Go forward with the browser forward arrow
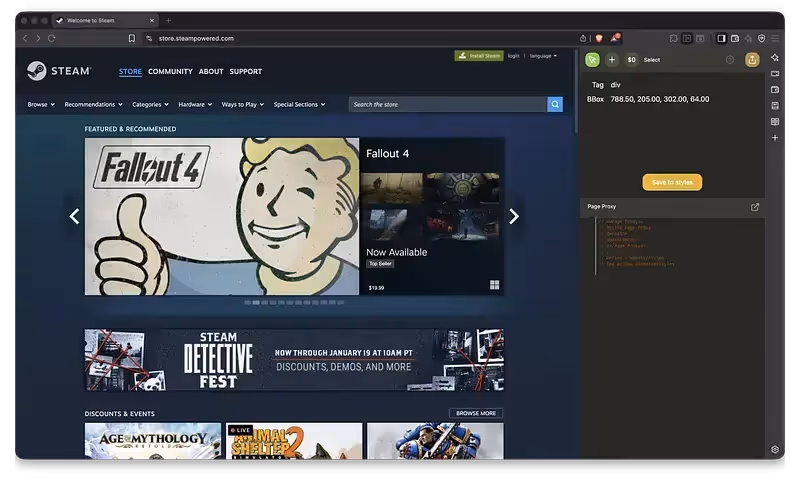This screenshot has height=478, width=800. point(38,38)
